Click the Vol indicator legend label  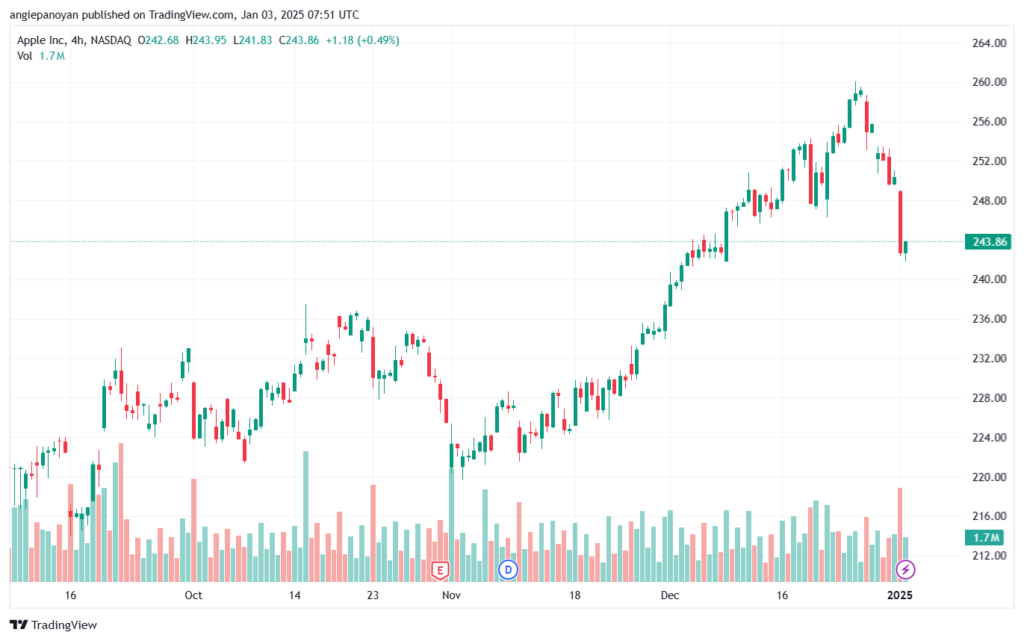click(24, 56)
